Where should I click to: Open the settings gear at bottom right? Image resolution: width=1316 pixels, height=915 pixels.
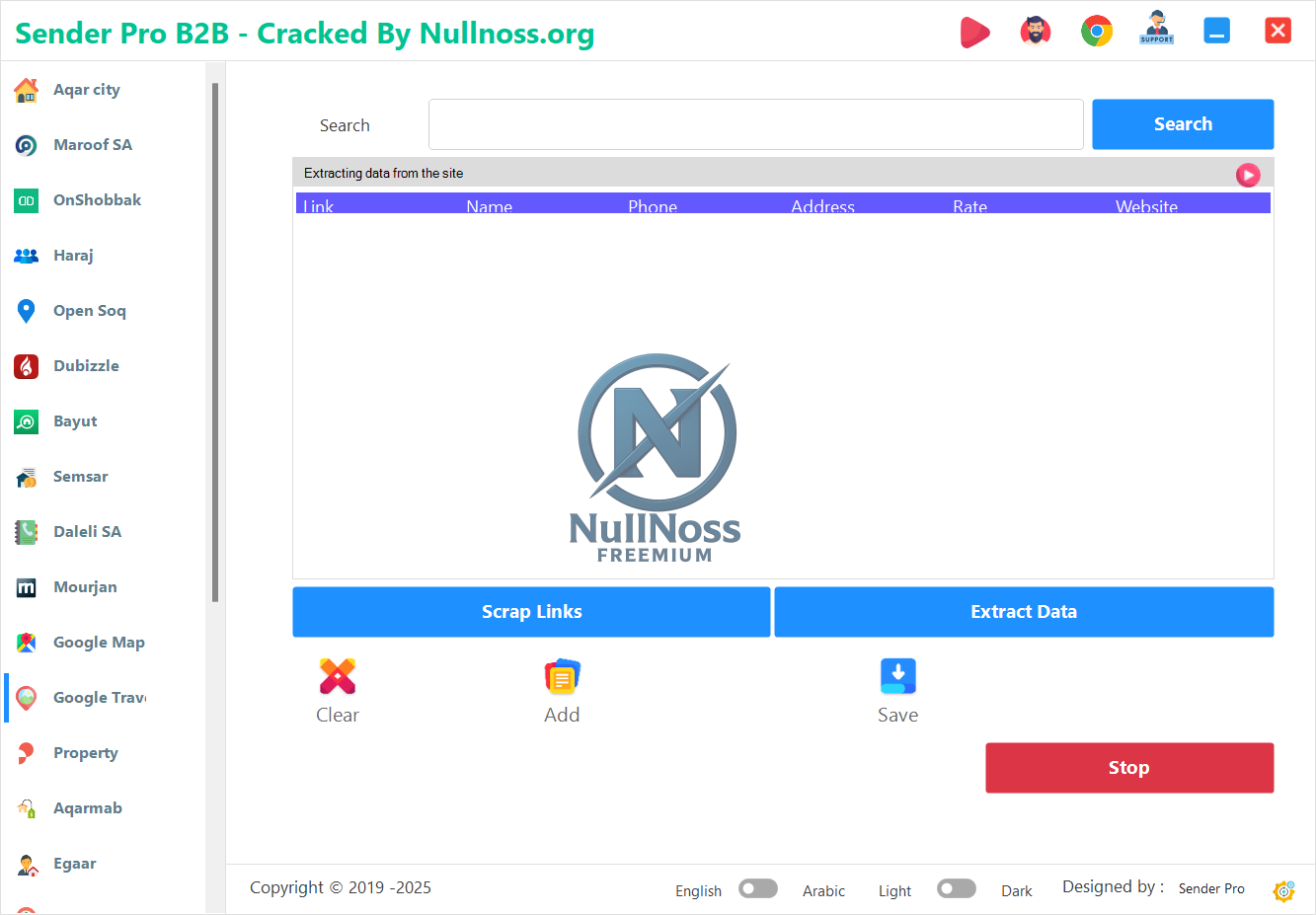pos(1283,891)
